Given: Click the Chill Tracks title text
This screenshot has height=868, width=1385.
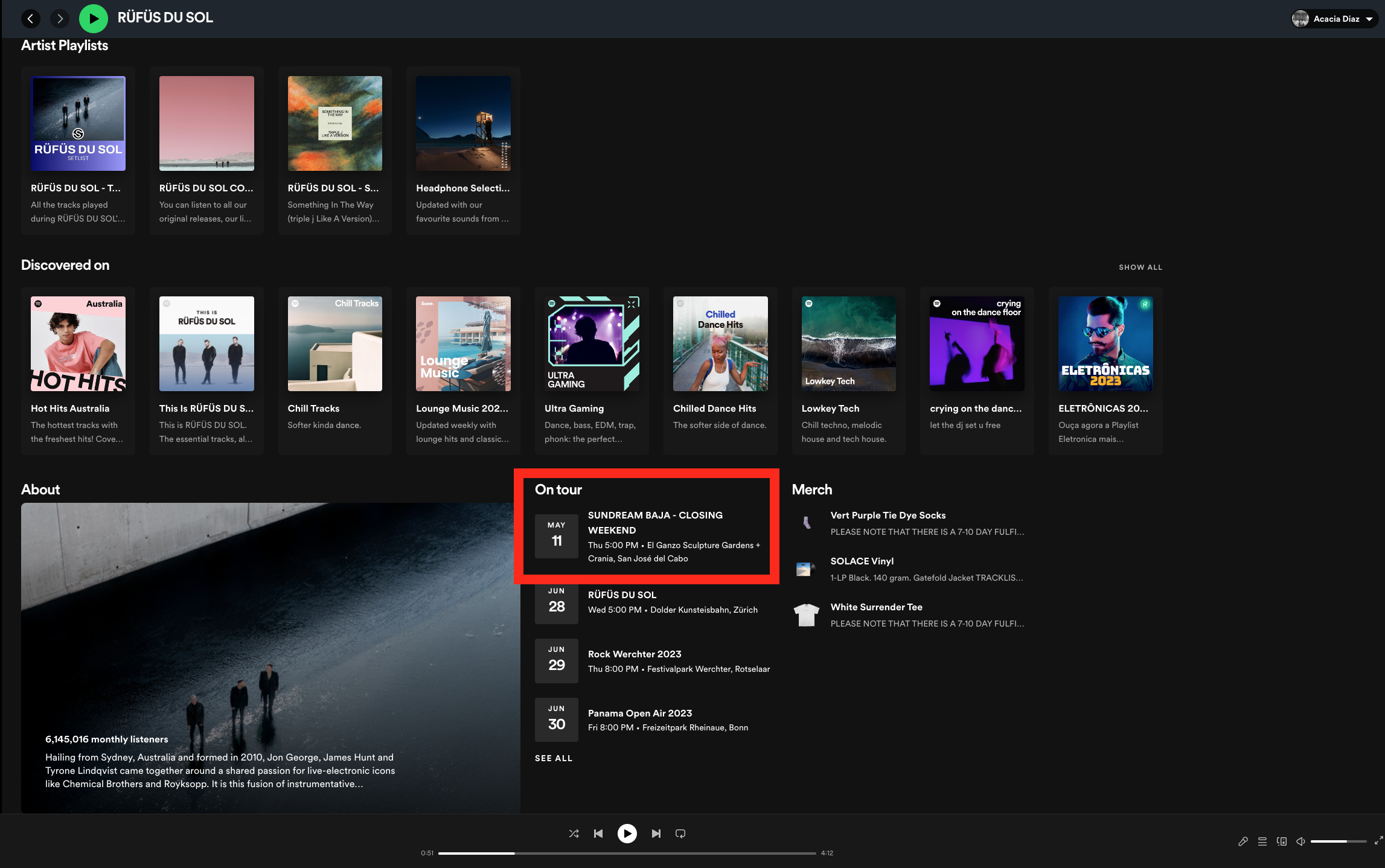Looking at the screenshot, I should coord(313,409).
